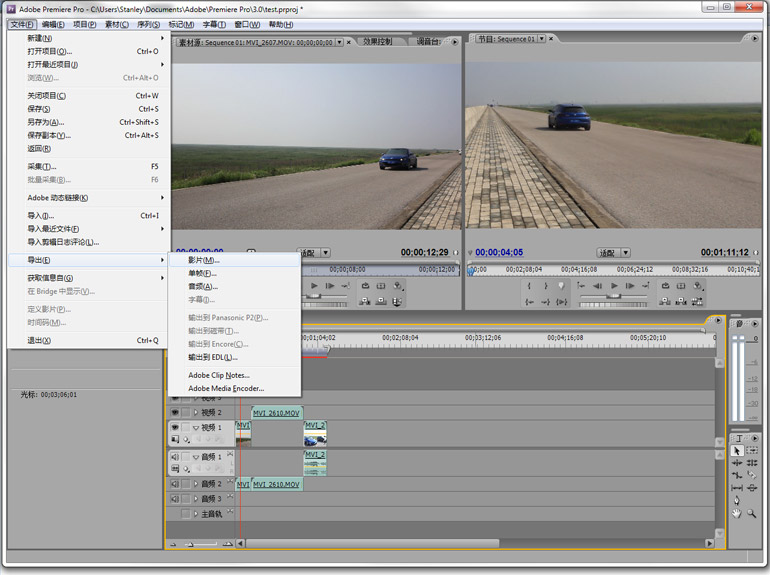Image resolution: width=770 pixels, height=575 pixels.
Task: Open Tools panel flyout menu arrow
Action: [755, 438]
